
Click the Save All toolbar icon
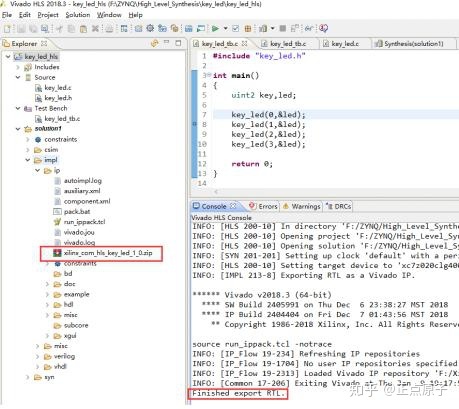33,29
